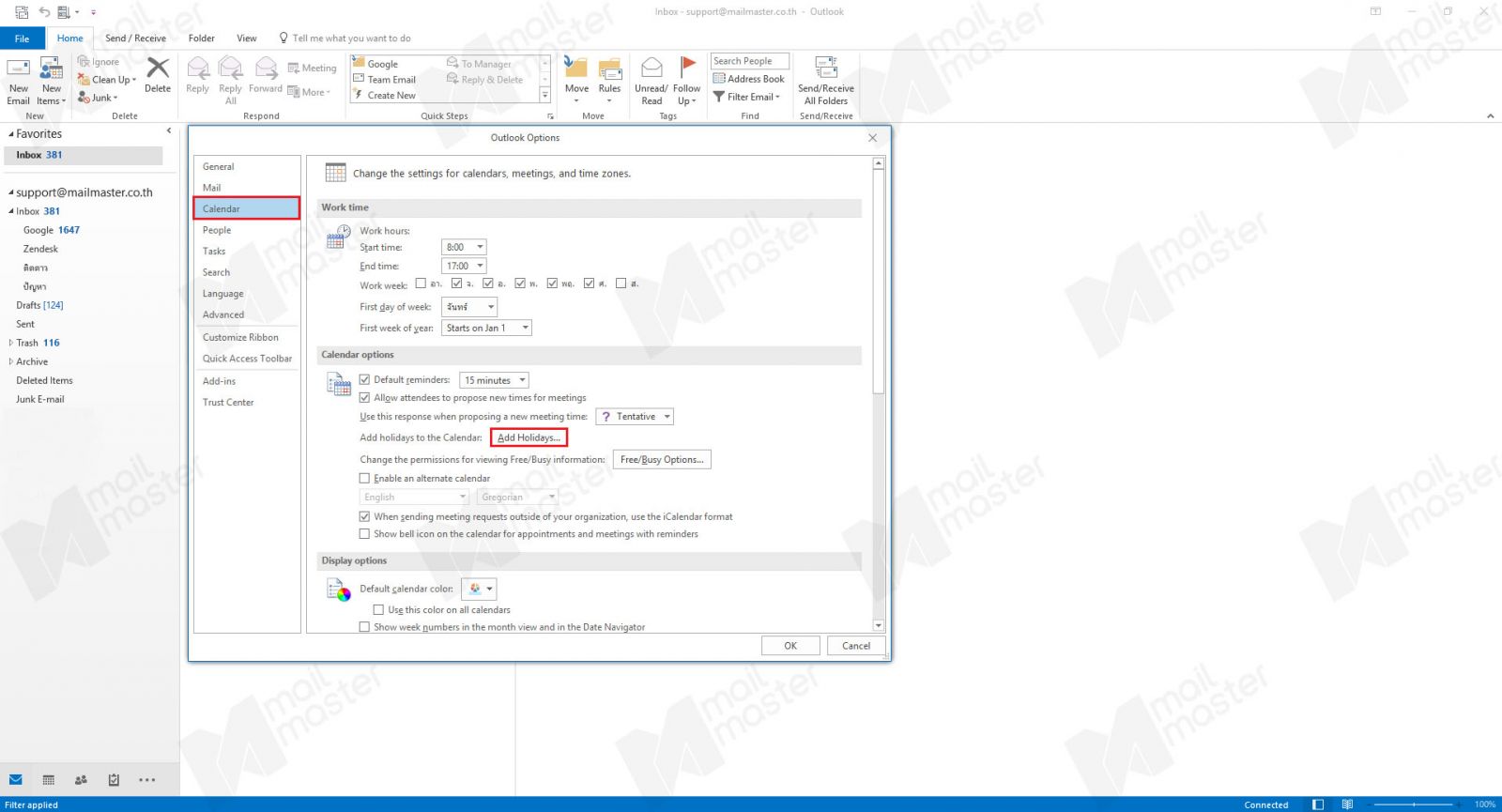Open more navigation options ellipsis
1502x812 pixels.
pyautogui.click(x=147, y=780)
